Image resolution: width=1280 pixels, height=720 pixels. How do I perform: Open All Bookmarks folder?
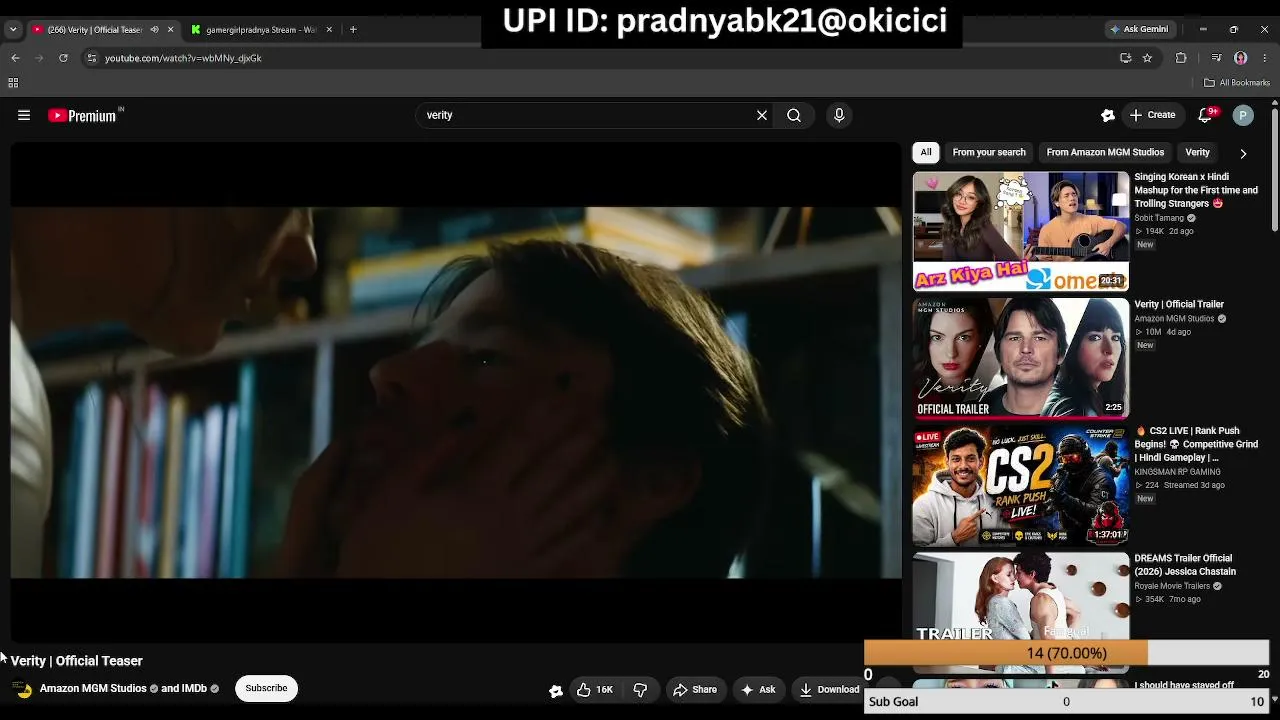[1237, 83]
